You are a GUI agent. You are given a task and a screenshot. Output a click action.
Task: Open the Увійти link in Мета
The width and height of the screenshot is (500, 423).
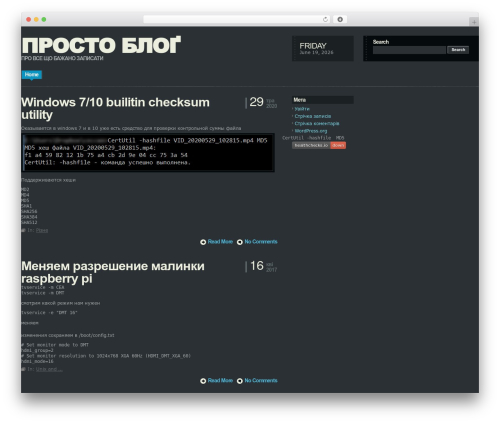302,109
